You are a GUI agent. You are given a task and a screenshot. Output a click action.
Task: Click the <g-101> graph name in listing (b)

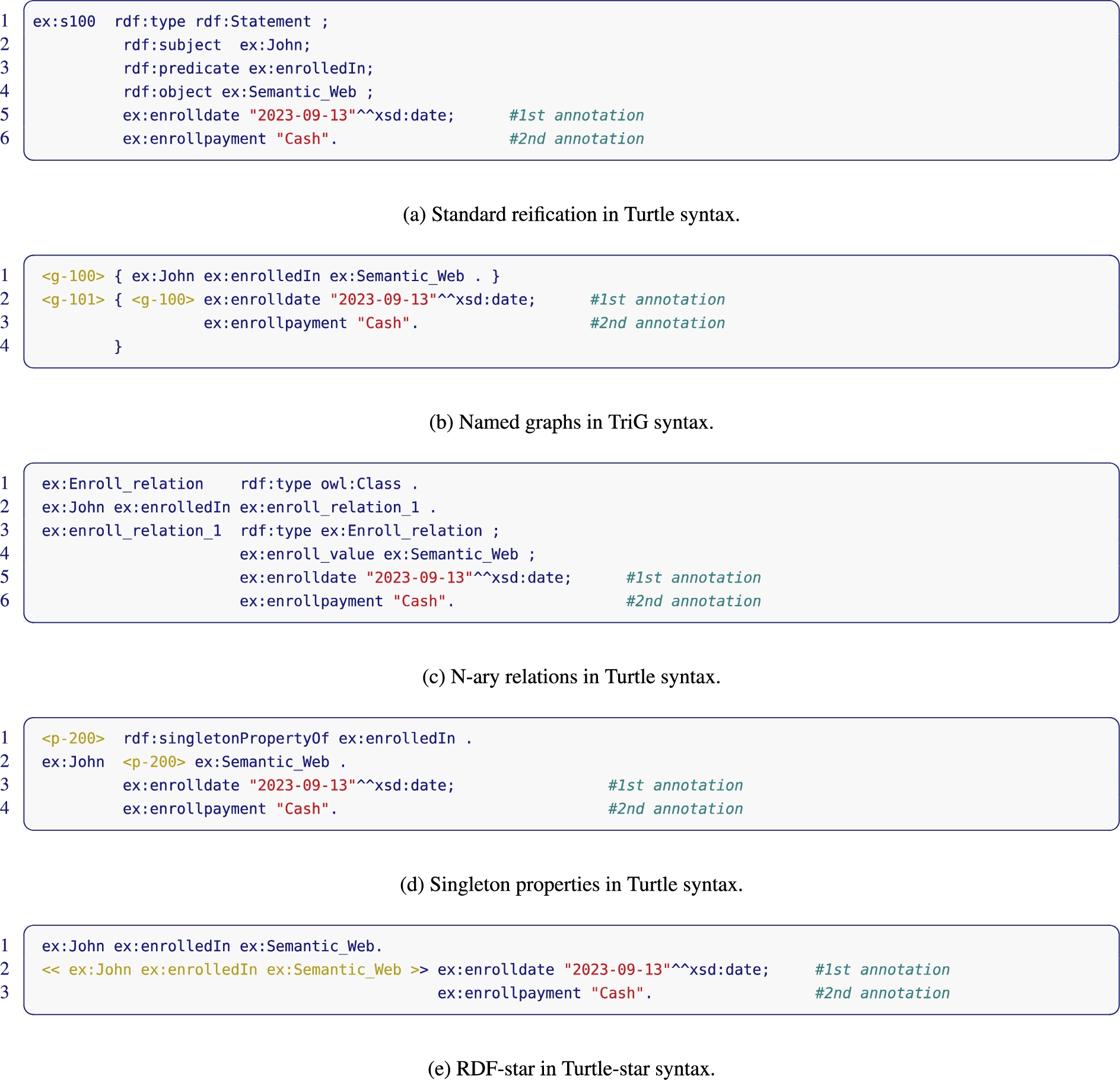(74, 300)
